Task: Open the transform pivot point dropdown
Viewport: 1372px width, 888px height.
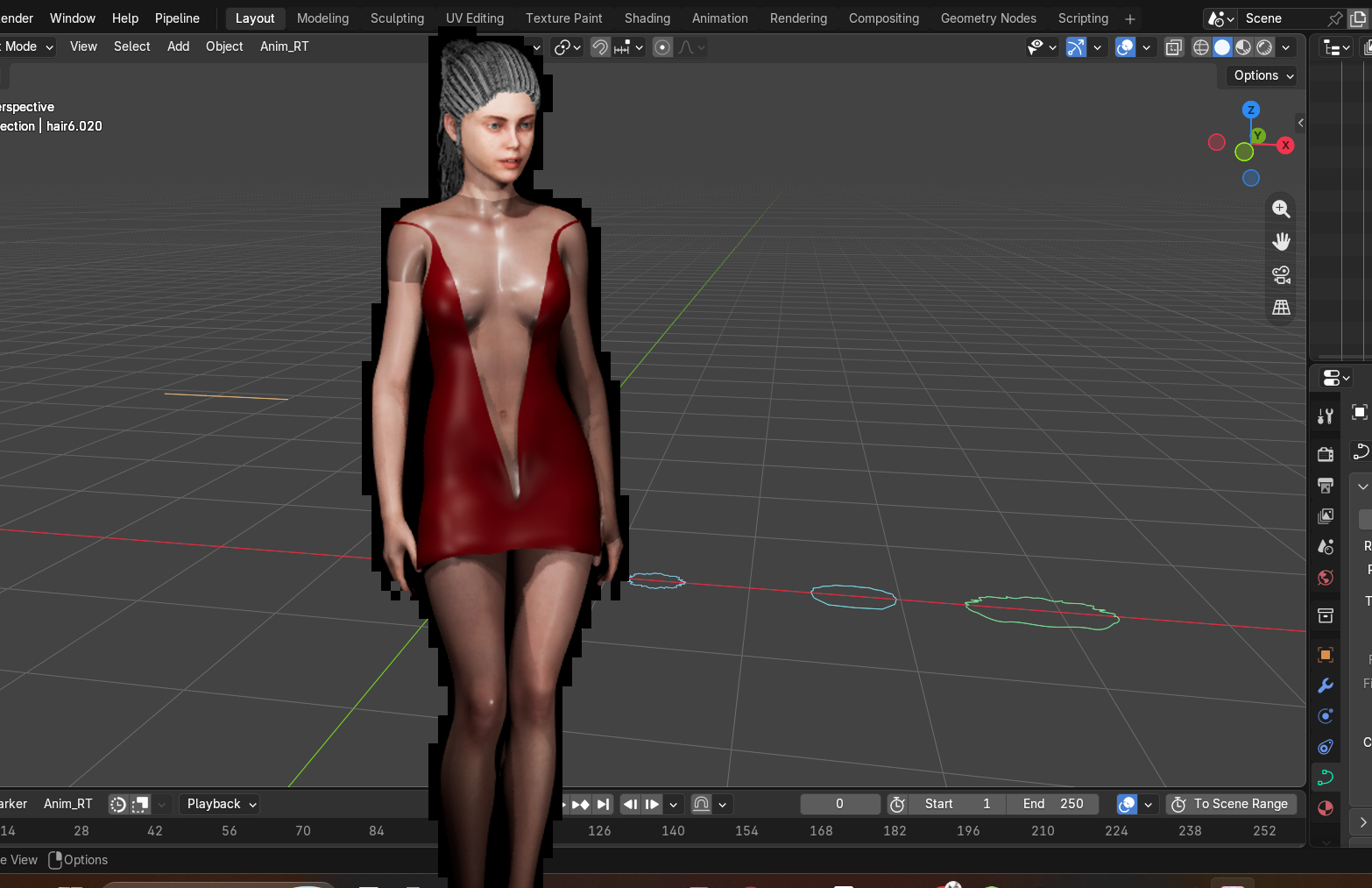Action: pos(568,47)
